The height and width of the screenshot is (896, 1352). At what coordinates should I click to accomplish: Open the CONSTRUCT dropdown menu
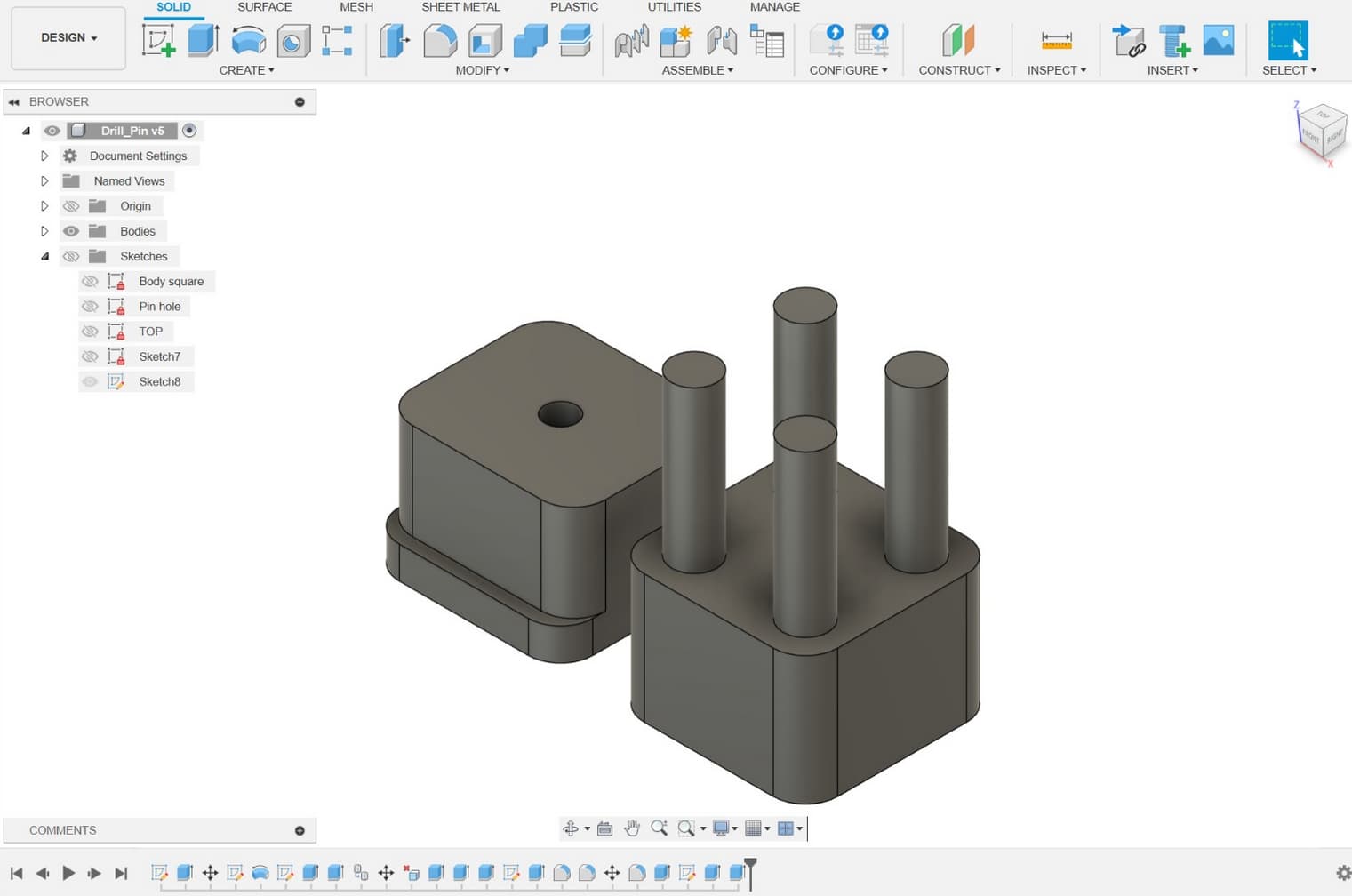(x=959, y=70)
